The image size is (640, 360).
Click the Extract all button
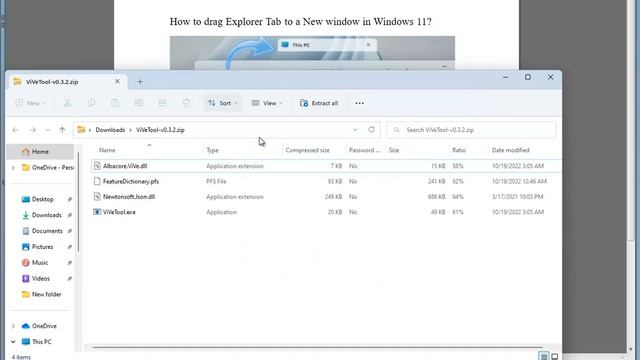coord(319,103)
